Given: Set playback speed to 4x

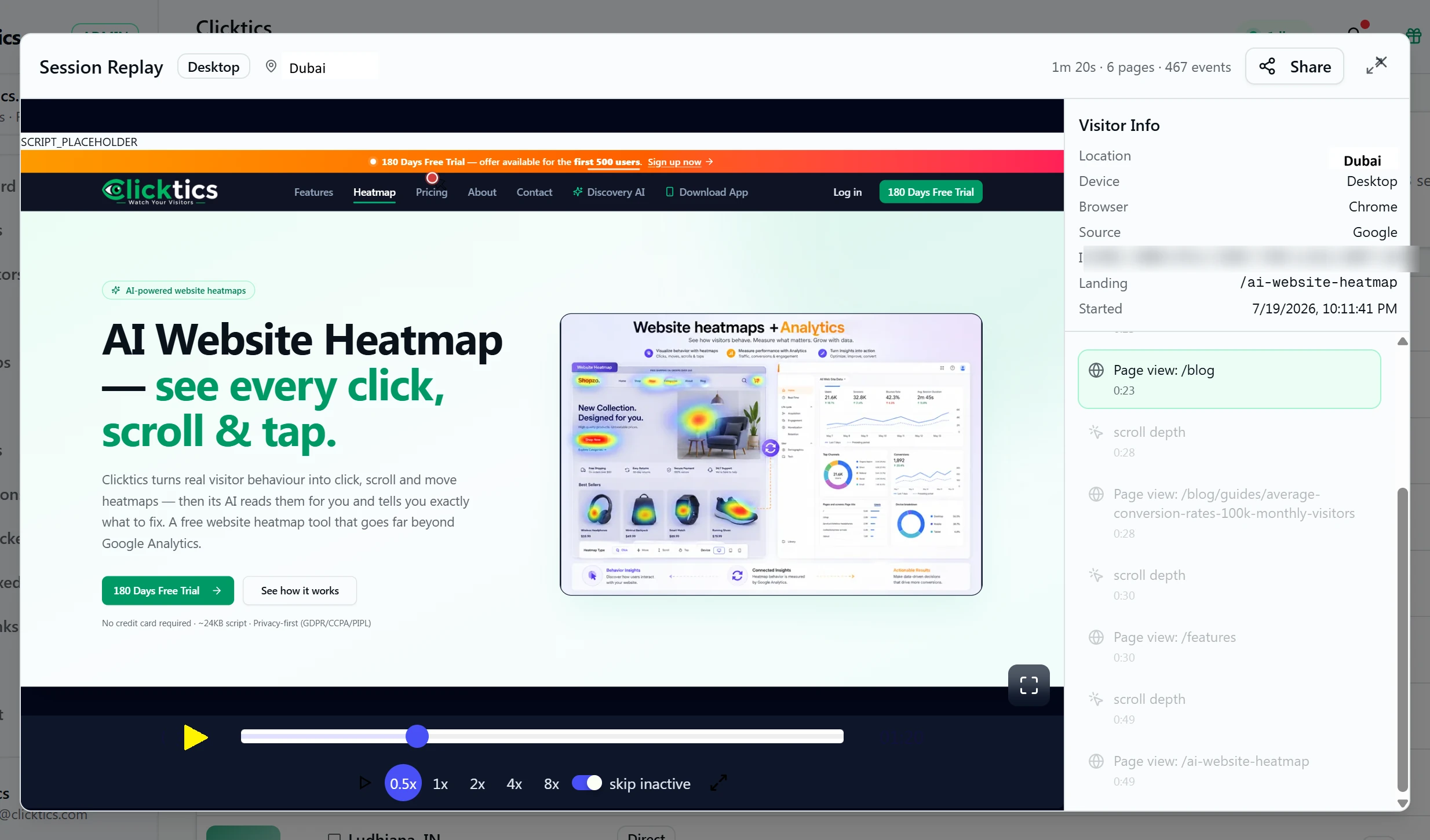Looking at the screenshot, I should point(515,783).
